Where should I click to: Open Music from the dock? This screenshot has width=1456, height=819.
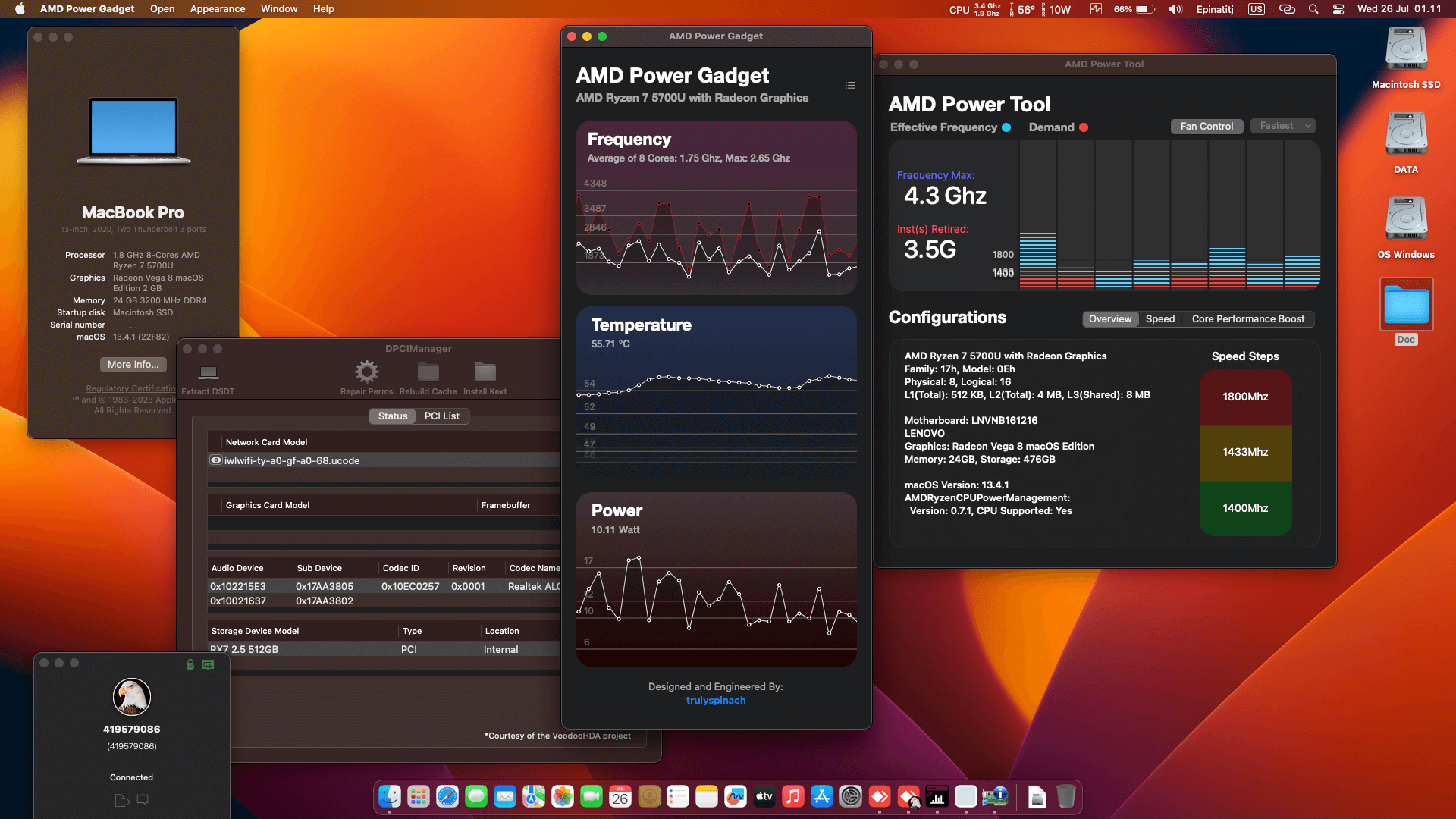[793, 796]
